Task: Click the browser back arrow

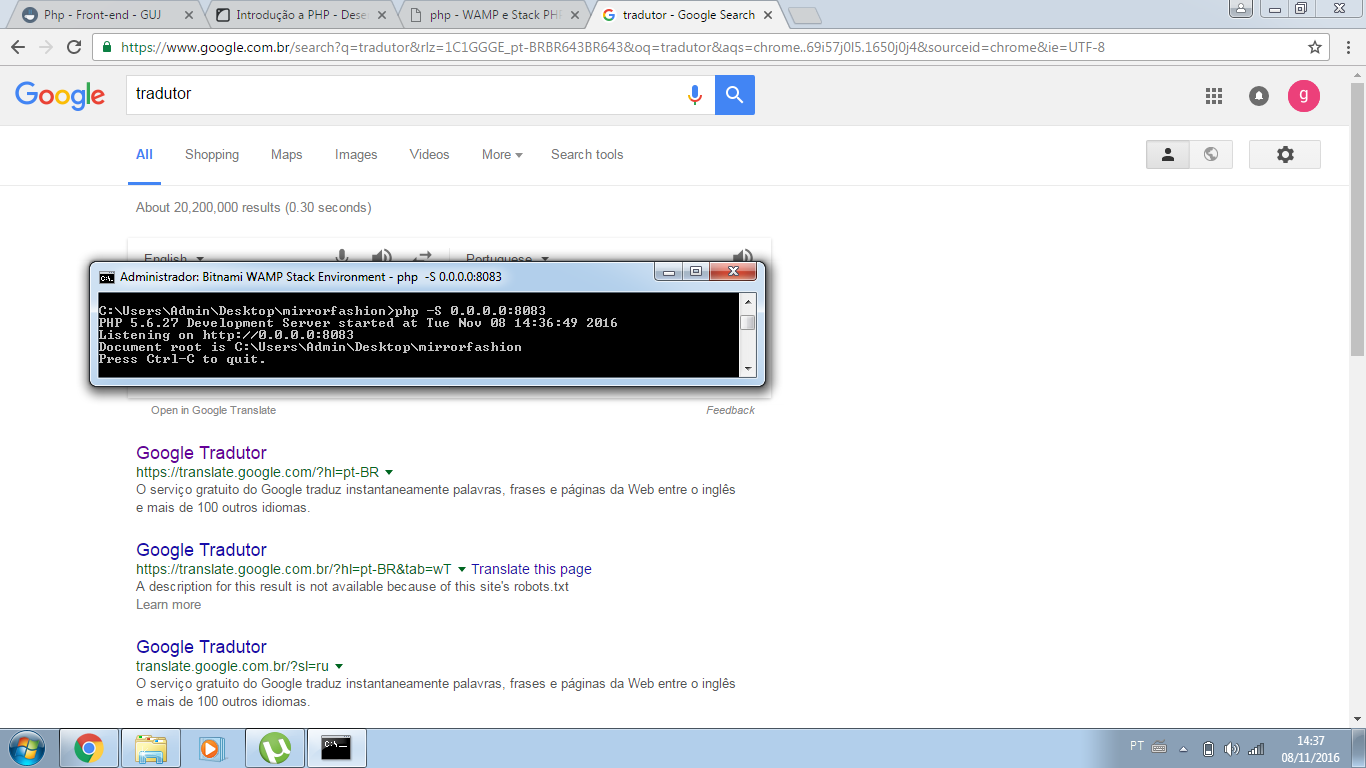Action: (18, 47)
